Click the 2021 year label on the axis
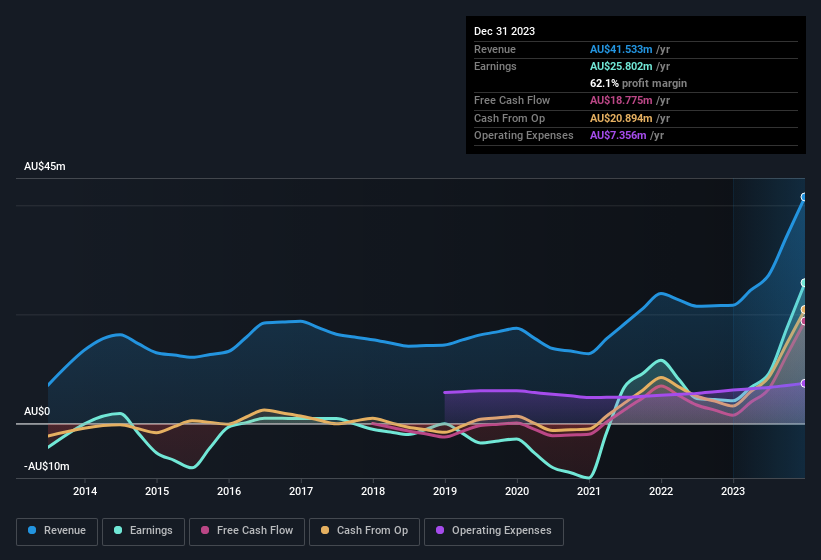Viewport: 821px width, 560px height. [x=589, y=491]
